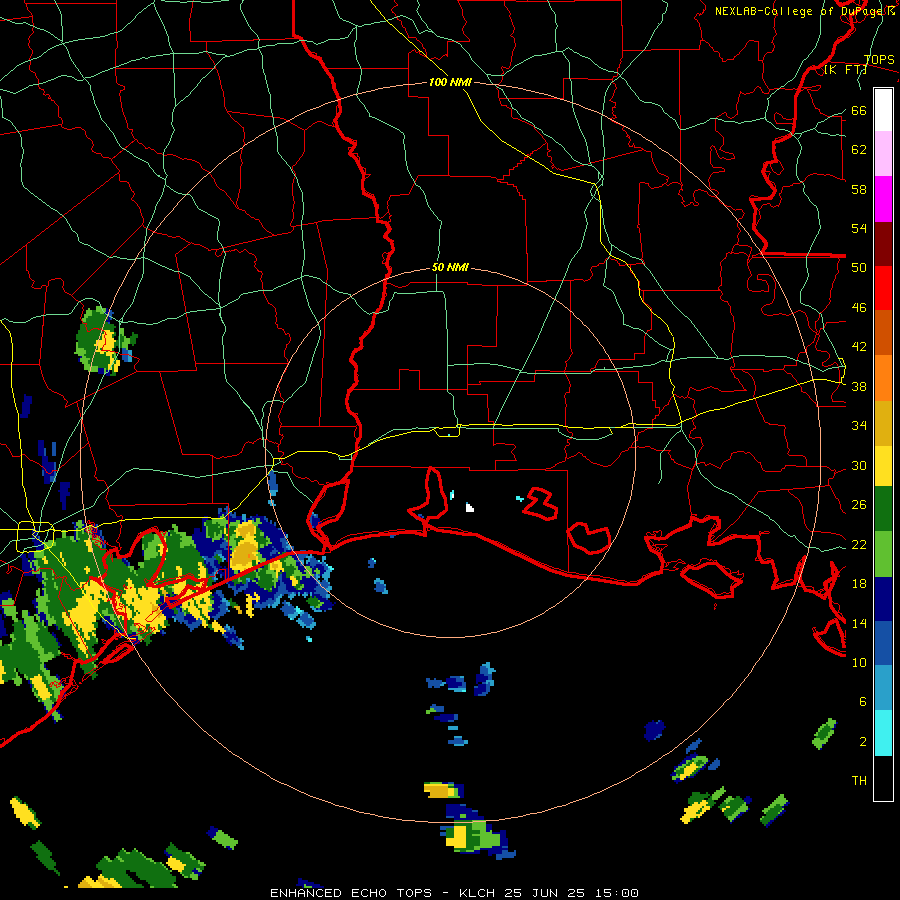Click the black TH threshold swatch
The height and width of the screenshot is (900, 900).
[x=883, y=778]
